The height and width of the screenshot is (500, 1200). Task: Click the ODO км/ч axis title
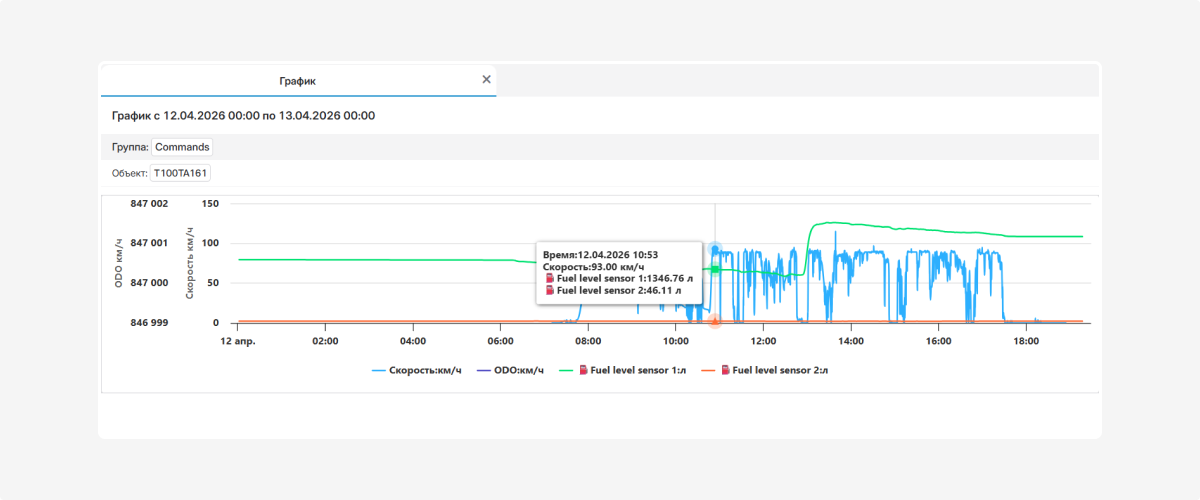coord(119,263)
